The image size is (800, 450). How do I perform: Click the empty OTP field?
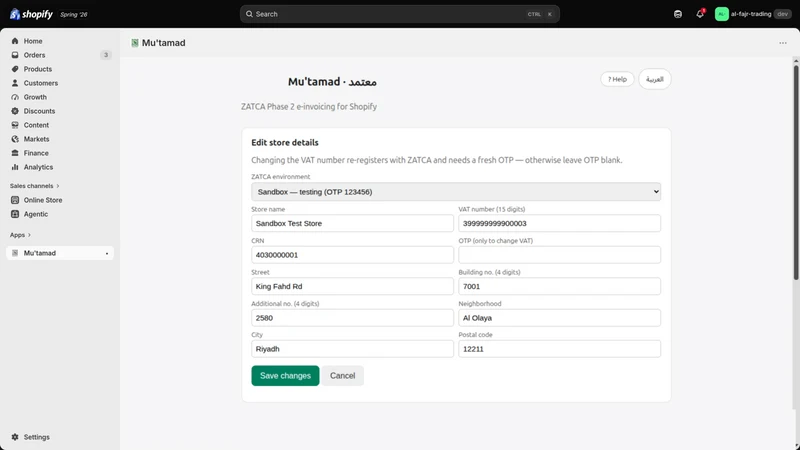(559, 255)
